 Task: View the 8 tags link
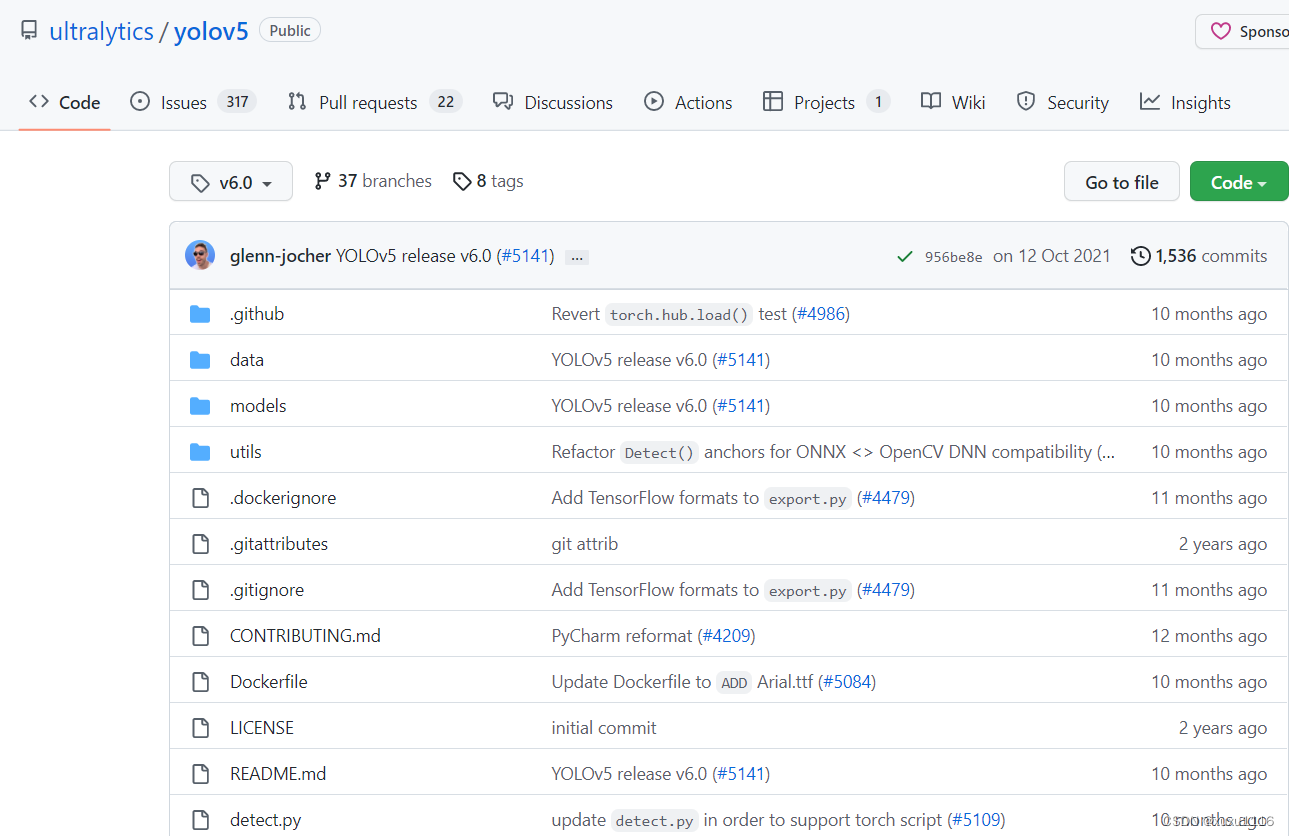[x=488, y=181]
